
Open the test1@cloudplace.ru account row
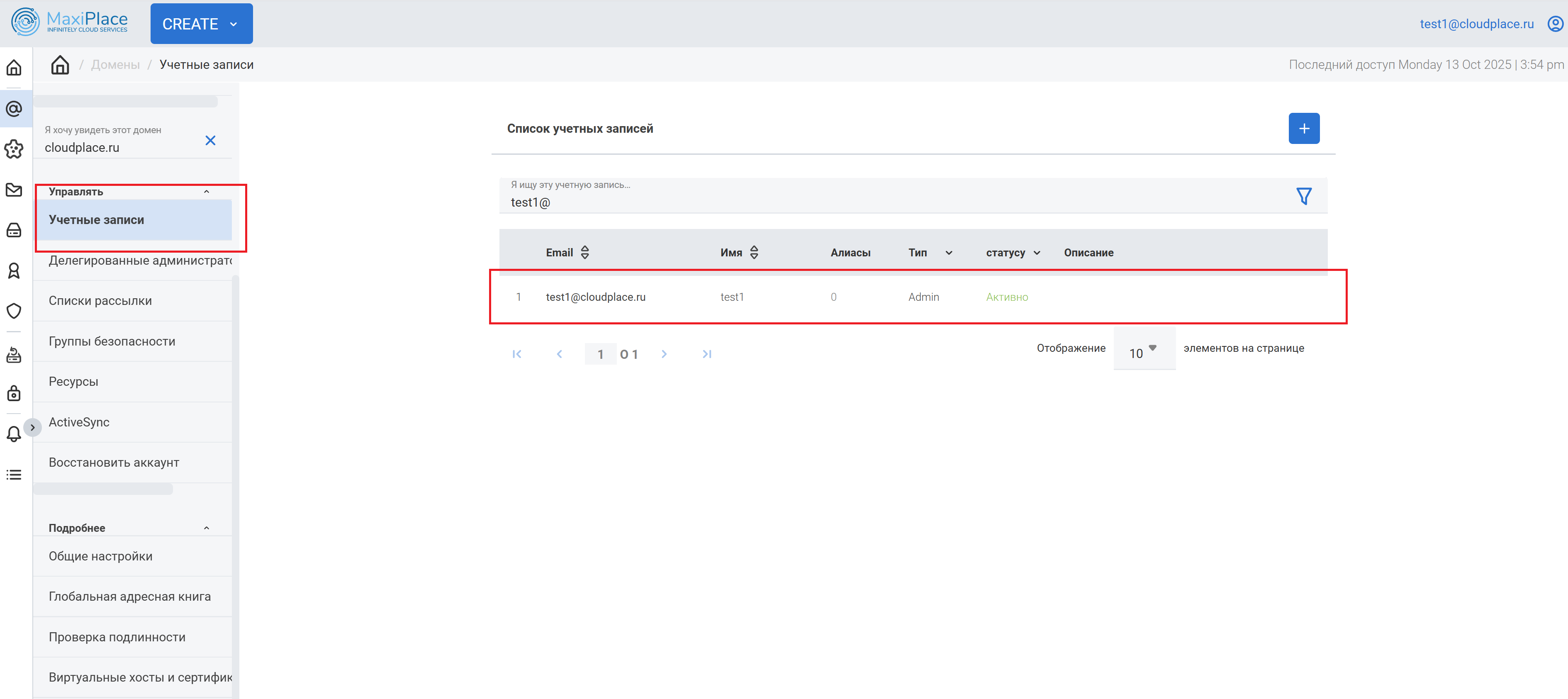click(595, 297)
